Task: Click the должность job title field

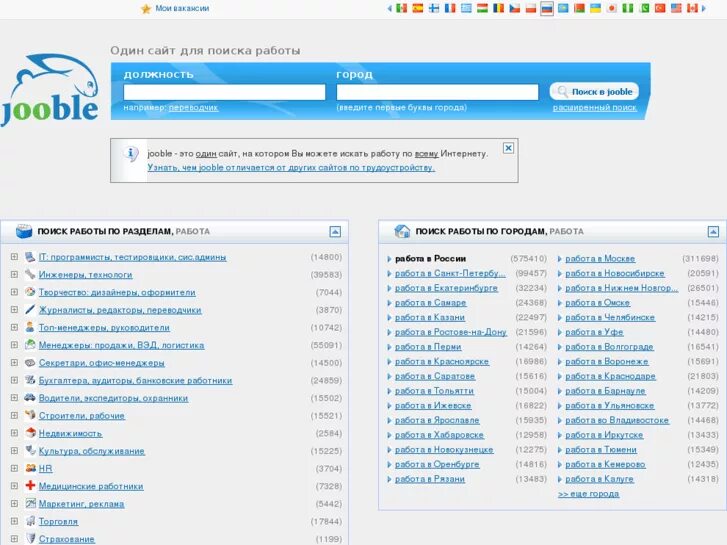Action: point(224,92)
